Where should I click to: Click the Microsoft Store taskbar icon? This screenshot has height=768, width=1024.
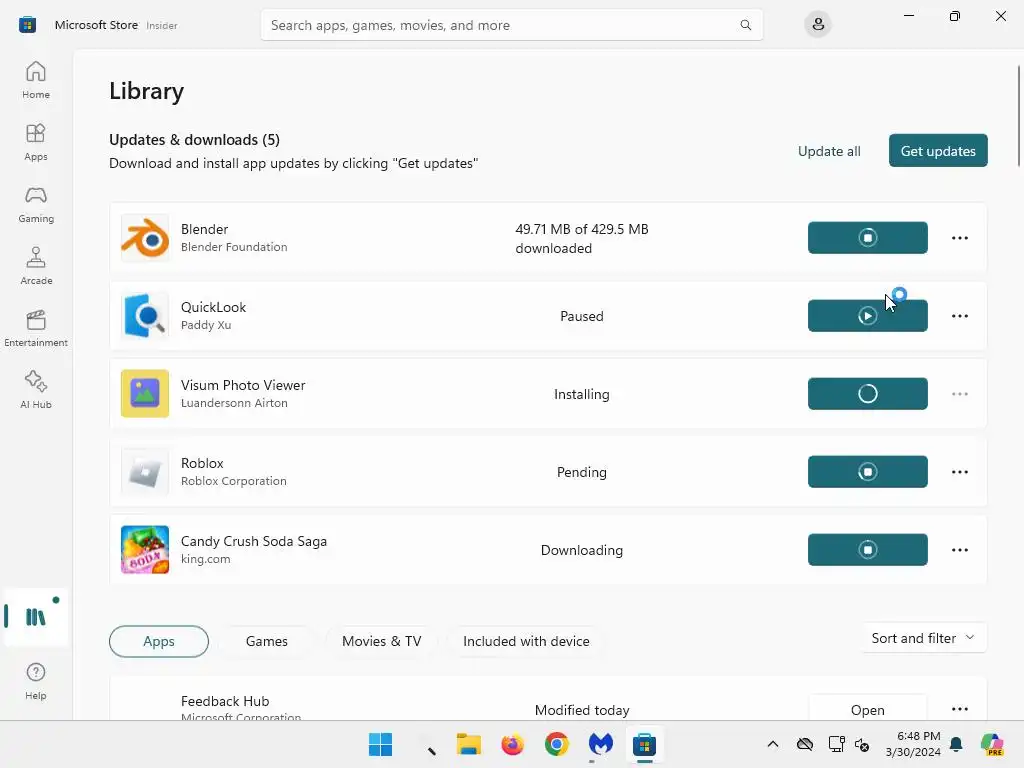(x=644, y=744)
